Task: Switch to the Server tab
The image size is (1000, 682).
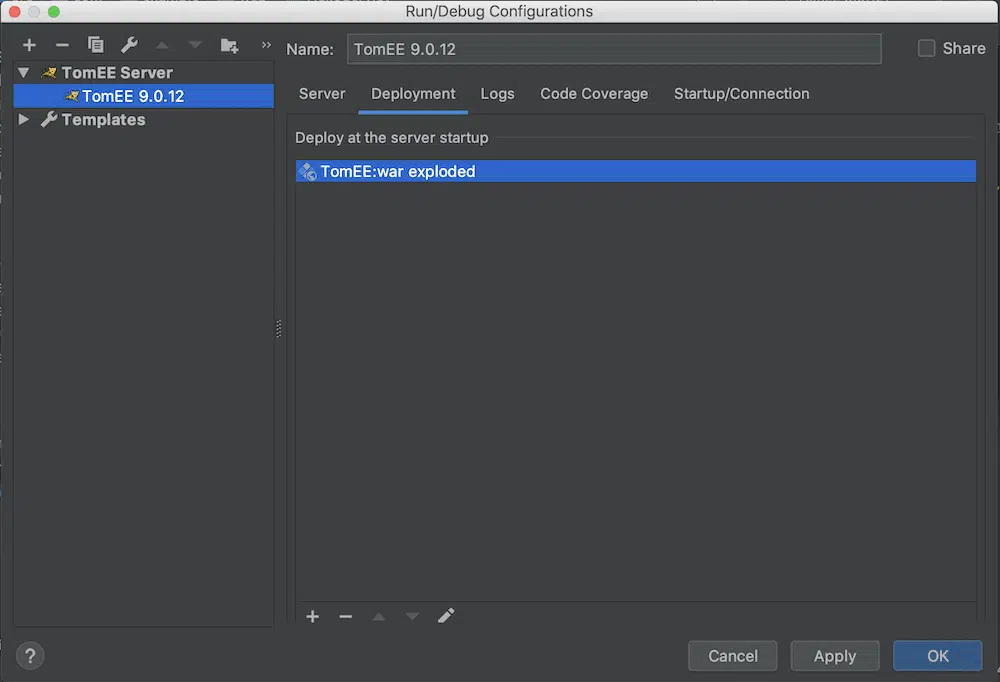Action: click(x=322, y=94)
